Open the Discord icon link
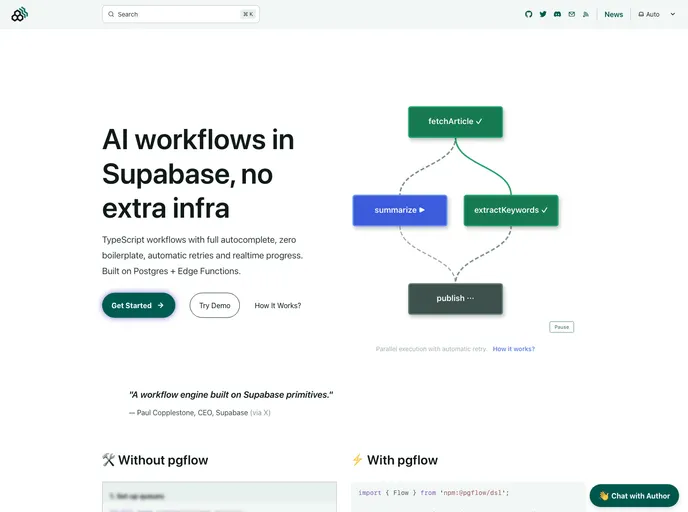688x512 pixels. tap(557, 14)
